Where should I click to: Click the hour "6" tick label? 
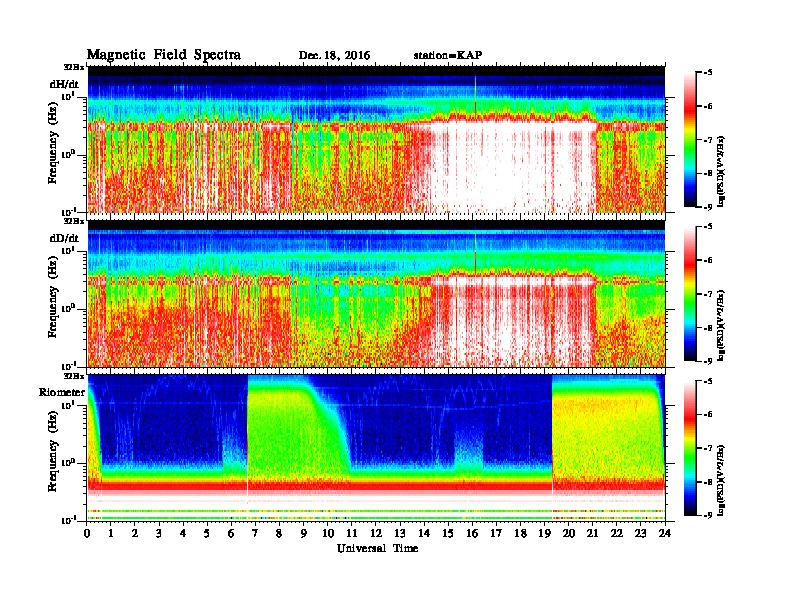click(x=231, y=533)
